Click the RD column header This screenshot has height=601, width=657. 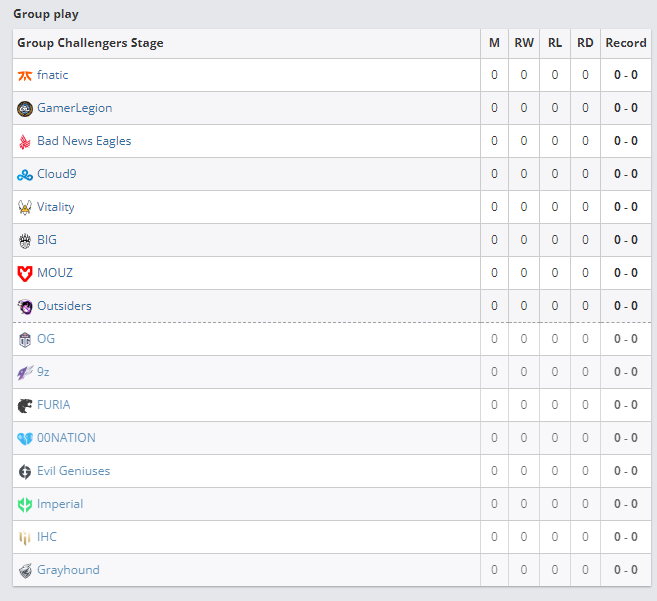[585, 43]
